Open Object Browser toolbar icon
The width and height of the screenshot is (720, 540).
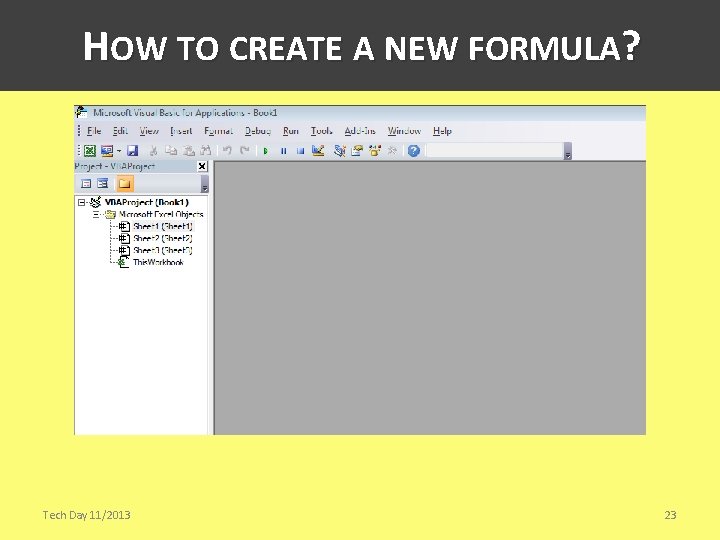coord(375,151)
